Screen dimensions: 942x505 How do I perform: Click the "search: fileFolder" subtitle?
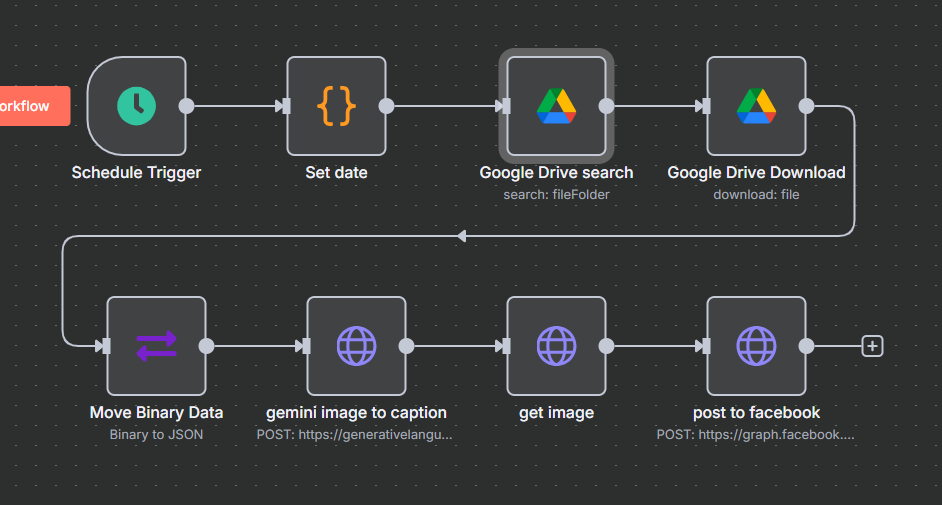(x=556, y=195)
